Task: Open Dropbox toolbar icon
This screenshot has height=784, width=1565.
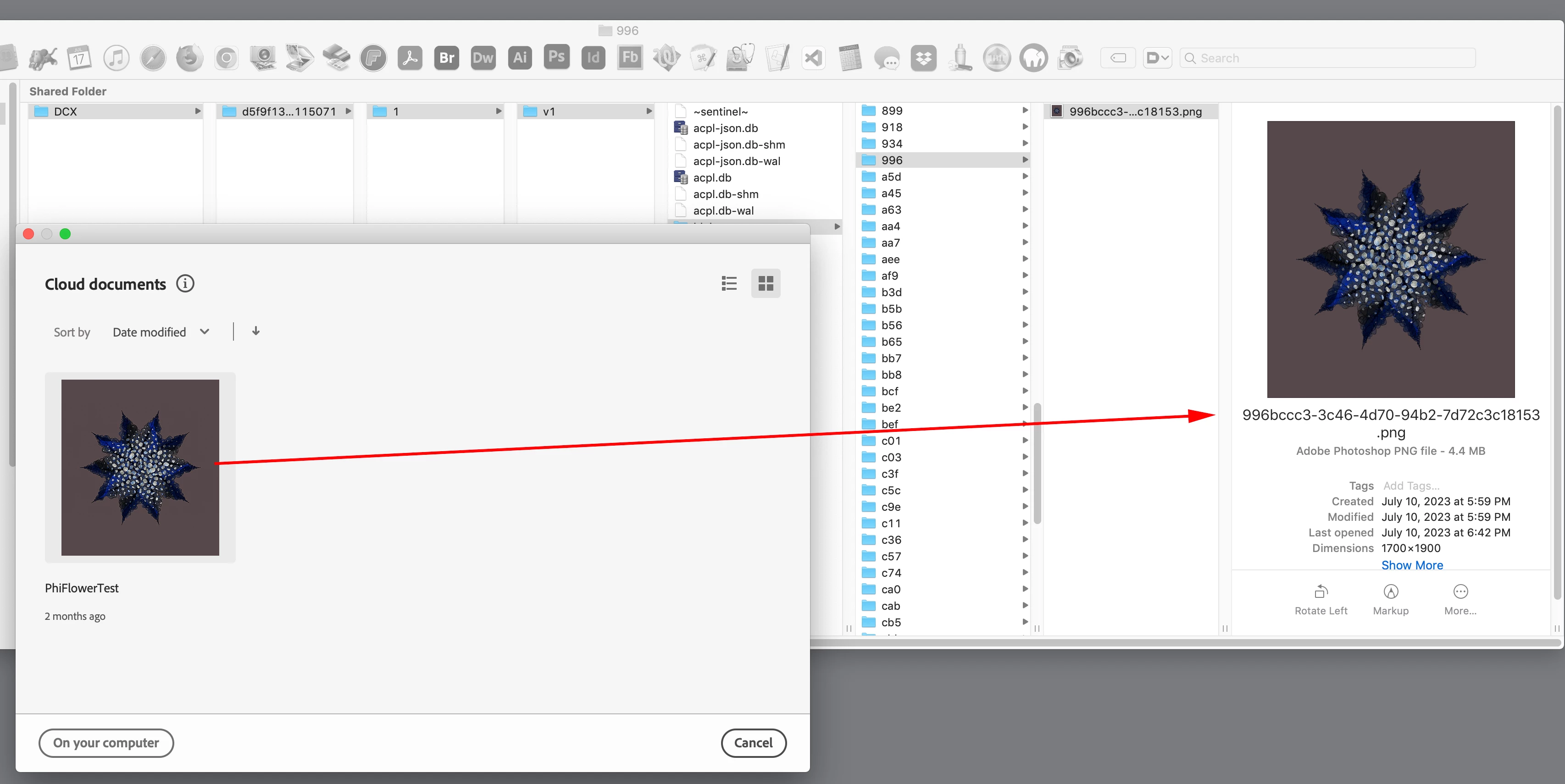Action: point(923,58)
